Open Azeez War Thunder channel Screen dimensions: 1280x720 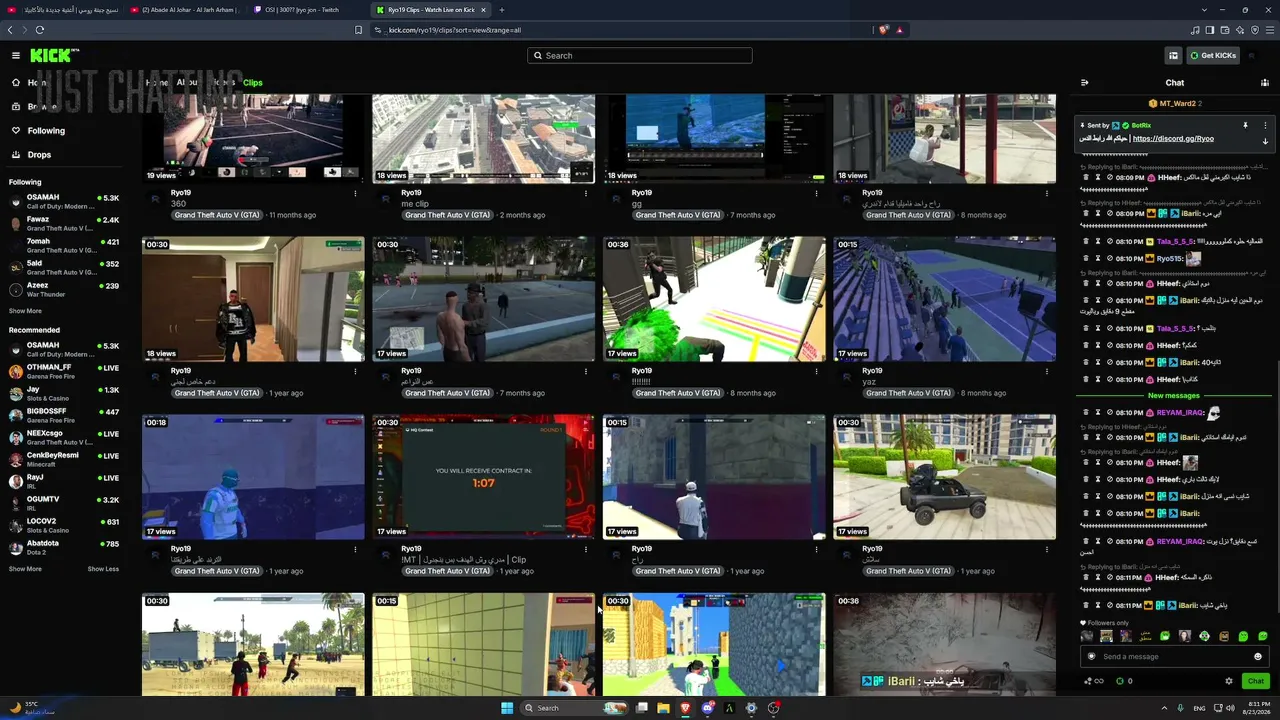(x=64, y=290)
